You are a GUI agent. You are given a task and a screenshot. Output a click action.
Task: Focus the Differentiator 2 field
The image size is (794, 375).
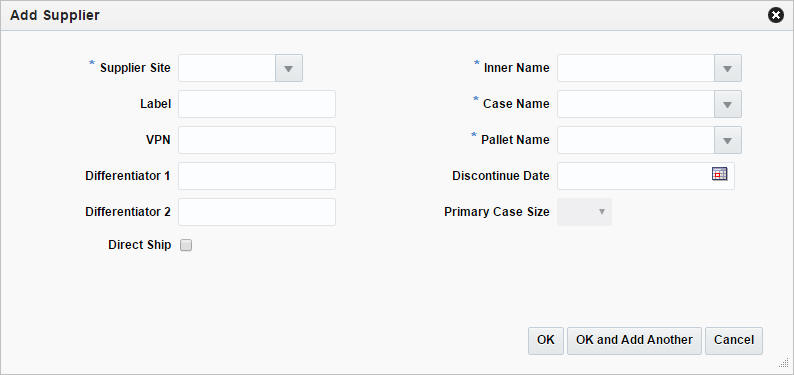point(257,212)
